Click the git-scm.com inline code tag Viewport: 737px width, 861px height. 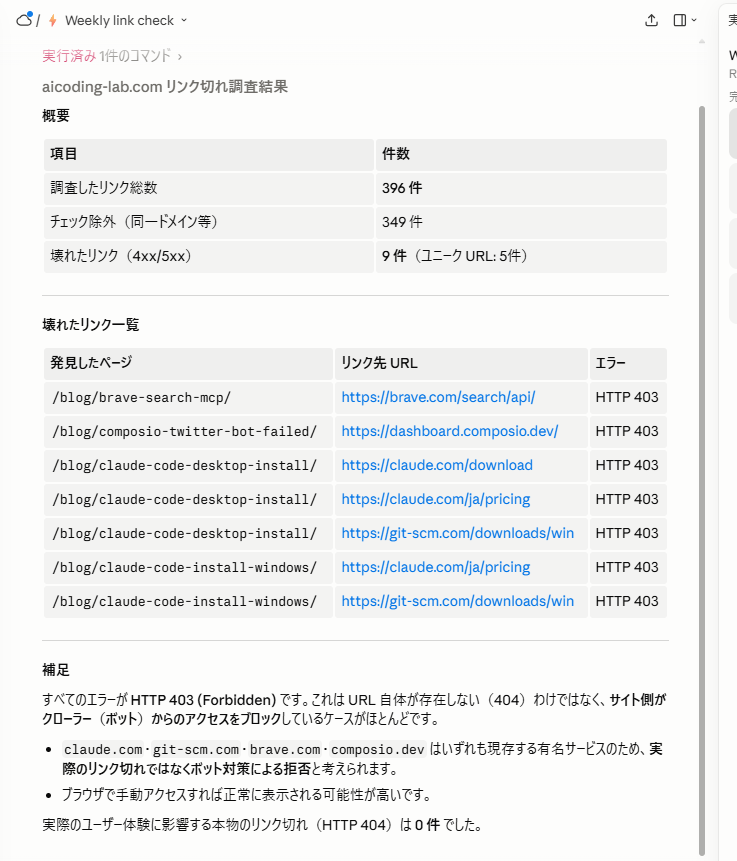196,750
